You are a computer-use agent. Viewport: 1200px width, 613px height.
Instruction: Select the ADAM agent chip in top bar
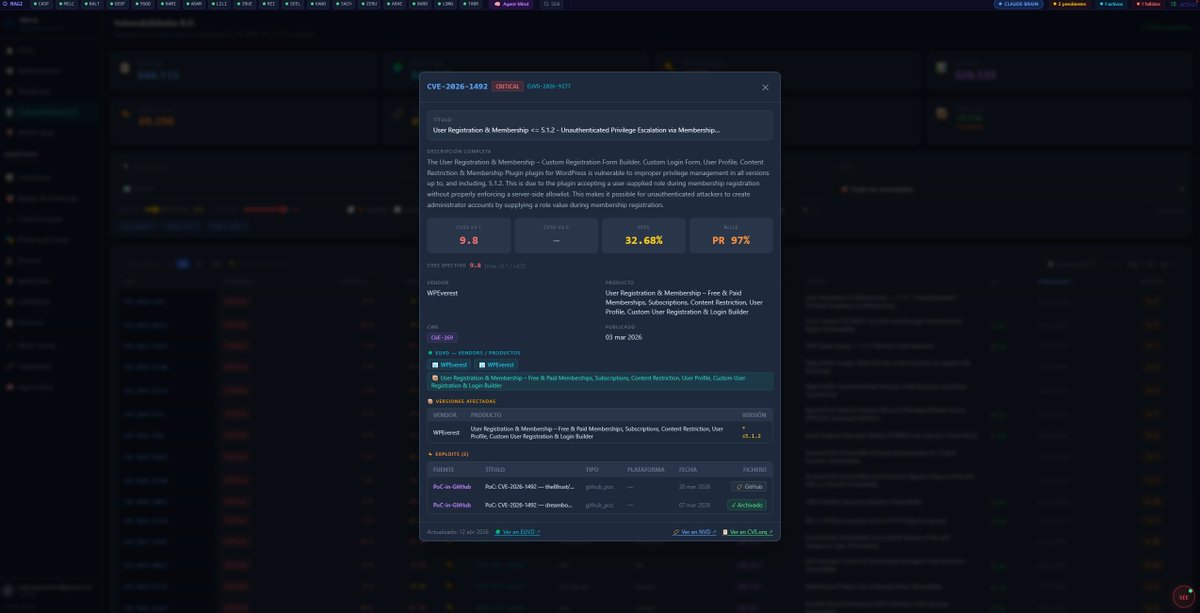pos(194,4)
